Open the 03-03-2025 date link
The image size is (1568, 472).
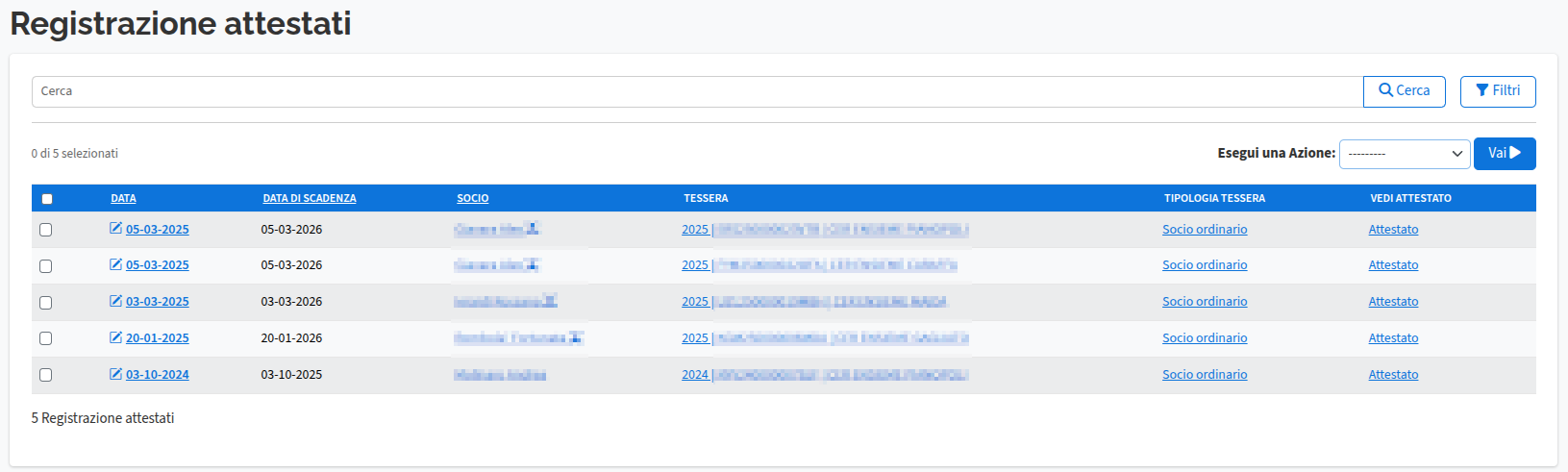158,301
